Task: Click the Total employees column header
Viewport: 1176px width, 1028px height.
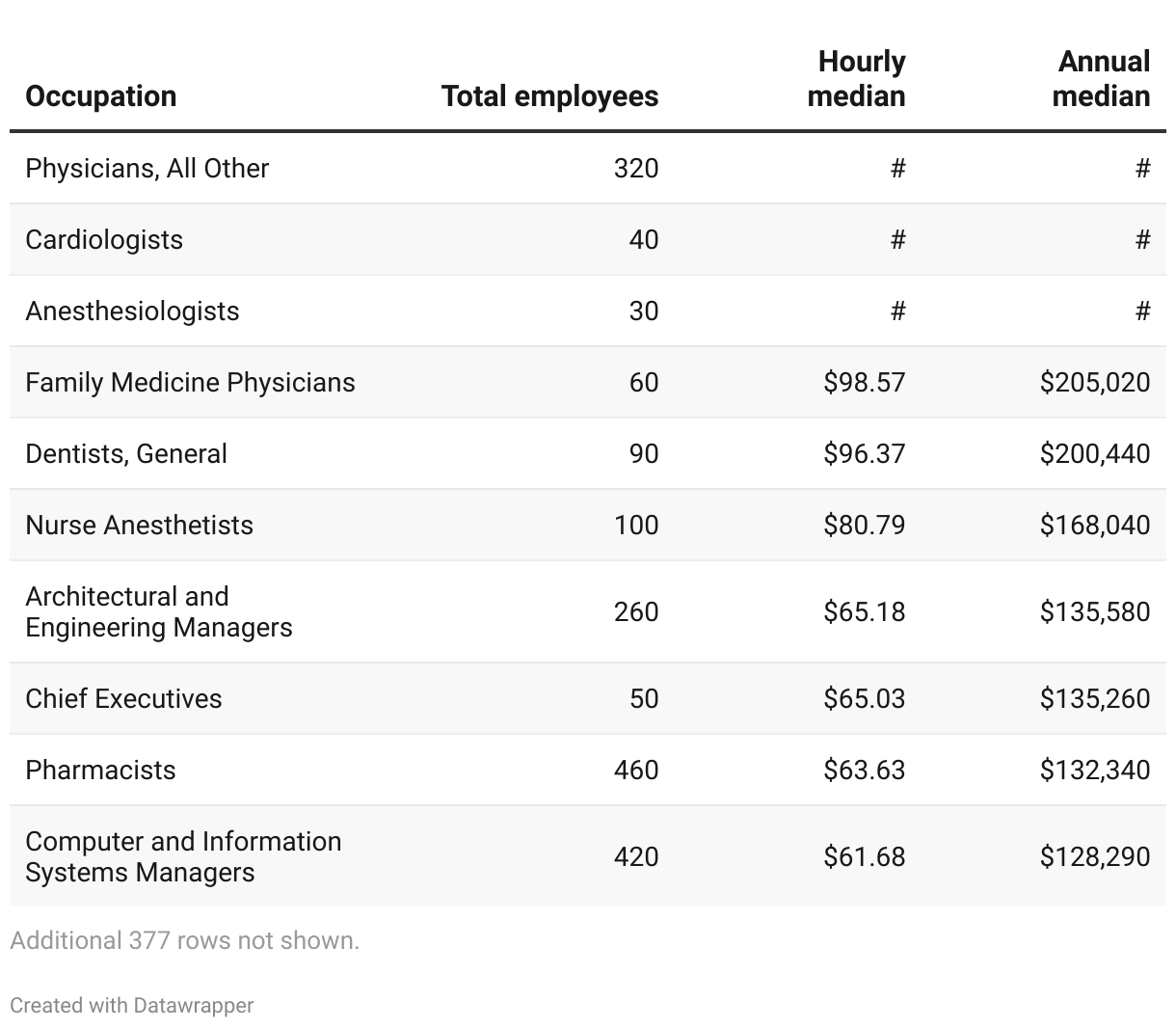Action: [549, 96]
